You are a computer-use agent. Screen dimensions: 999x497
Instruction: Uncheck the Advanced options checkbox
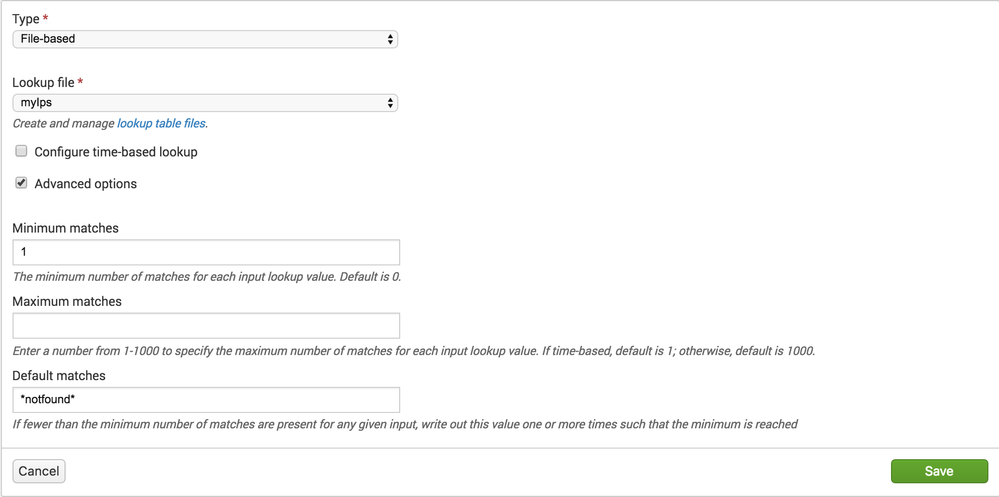pyautogui.click(x=22, y=183)
